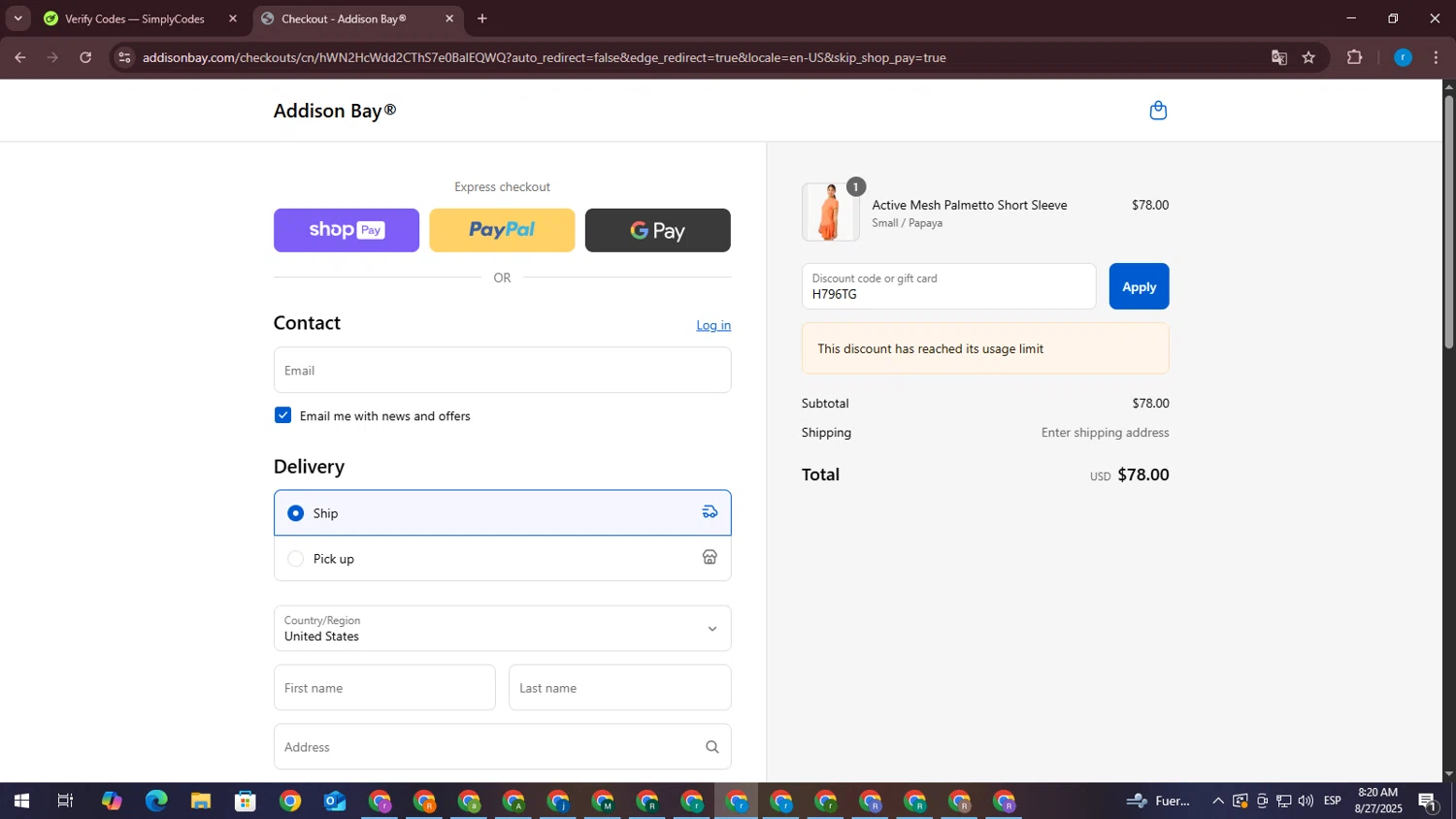Click the Palmetto Short Sleeve product thumbnail
The height and width of the screenshot is (819, 1456).
(830, 212)
